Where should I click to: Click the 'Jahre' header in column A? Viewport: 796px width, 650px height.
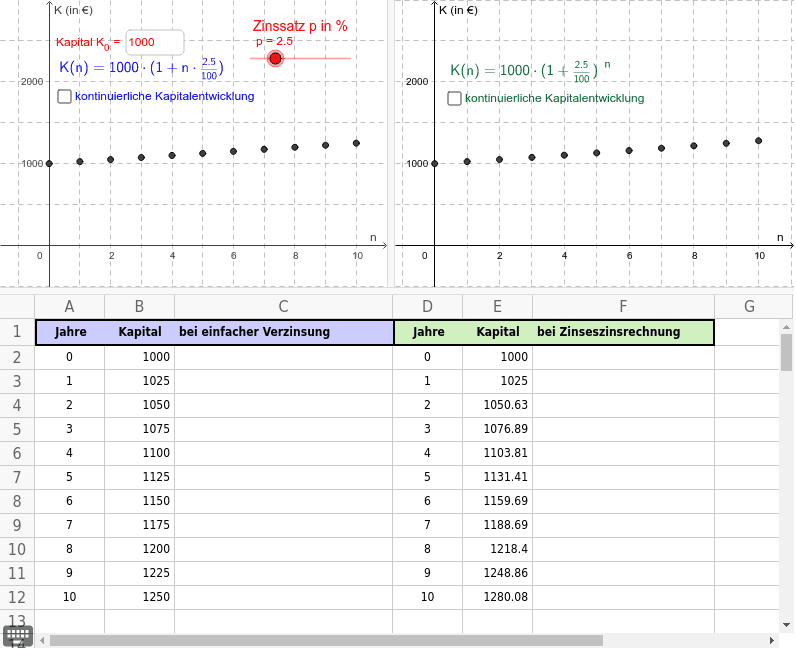tap(71, 332)
